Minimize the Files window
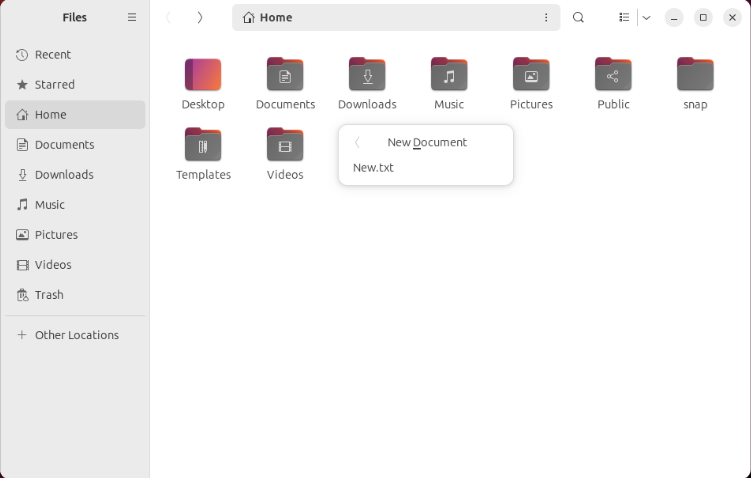Viewport: 751px width, 478px height. [674, 18]
